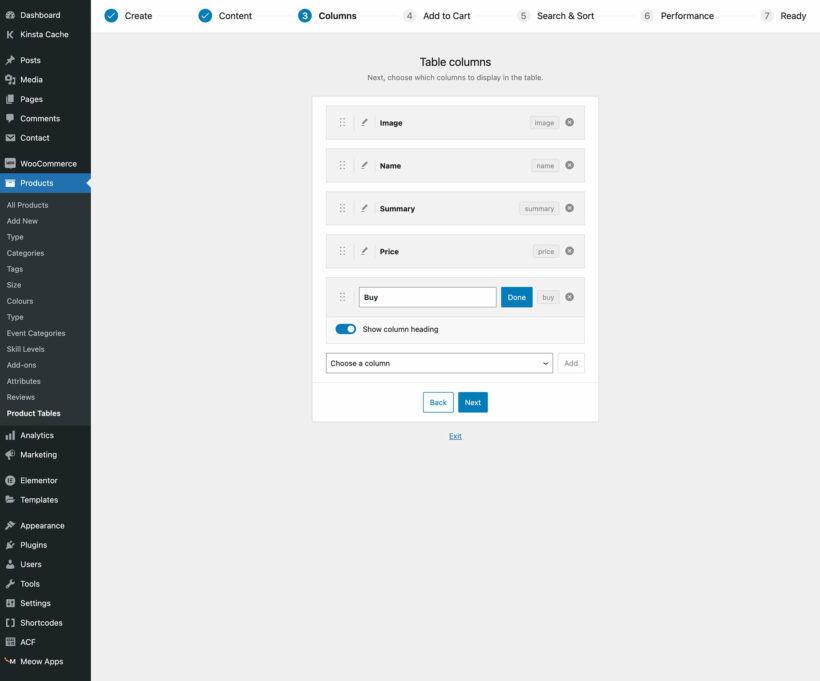Edit the Image column using the pencil icon
Viewport: 820px width, 681px height.
(365, 122)
